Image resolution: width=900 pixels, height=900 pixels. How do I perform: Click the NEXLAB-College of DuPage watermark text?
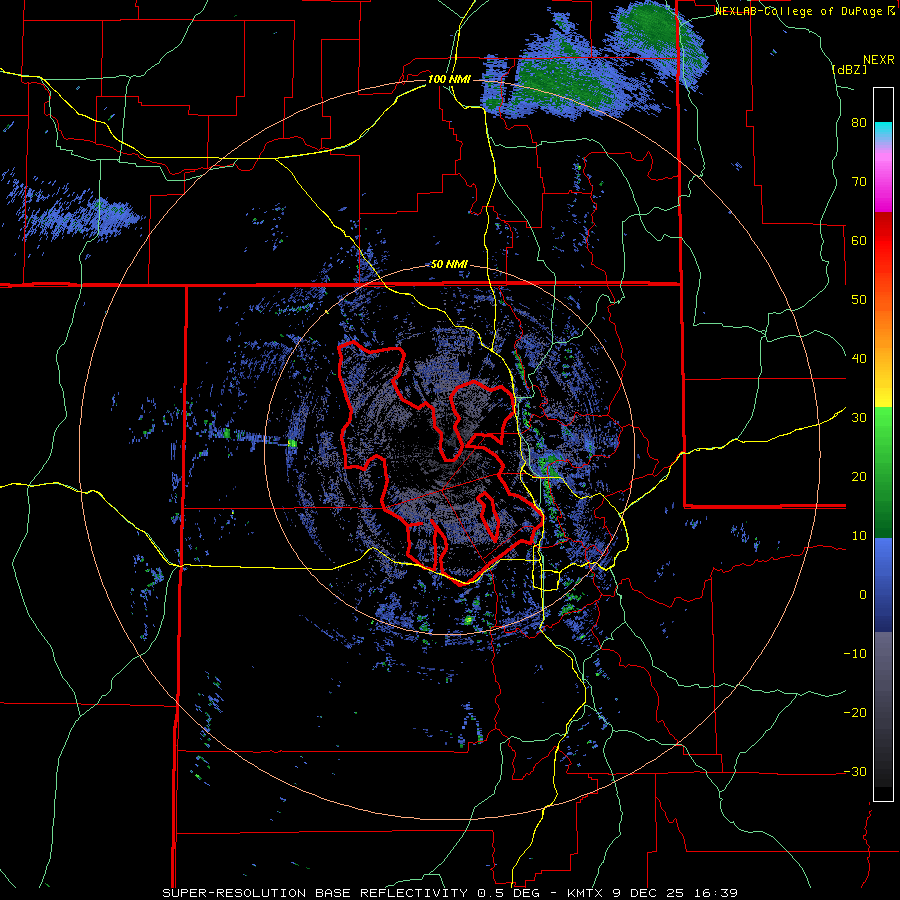[x=800, y=11]
